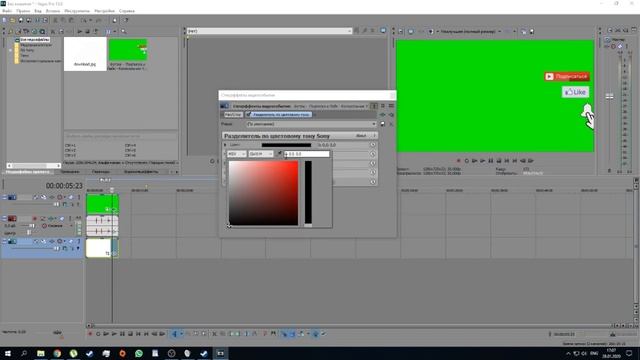Open the second color format dropdown in picker
The image size is (640, 360).
pos(260,154)
